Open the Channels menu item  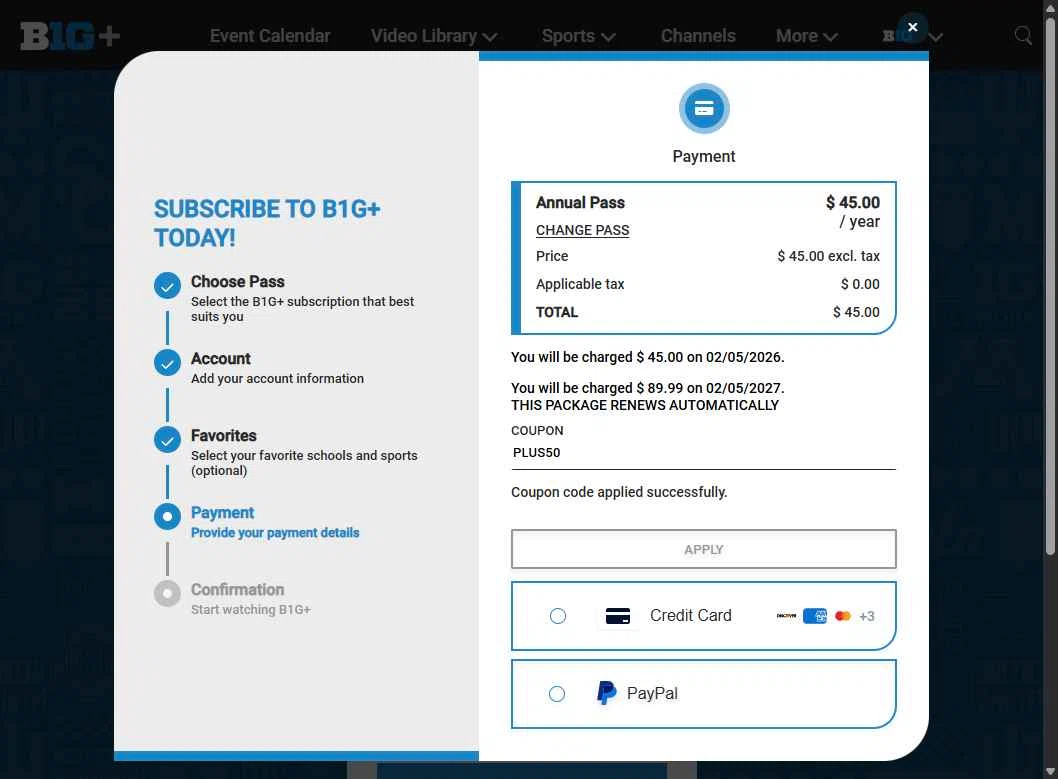click(x=698, y=36)
